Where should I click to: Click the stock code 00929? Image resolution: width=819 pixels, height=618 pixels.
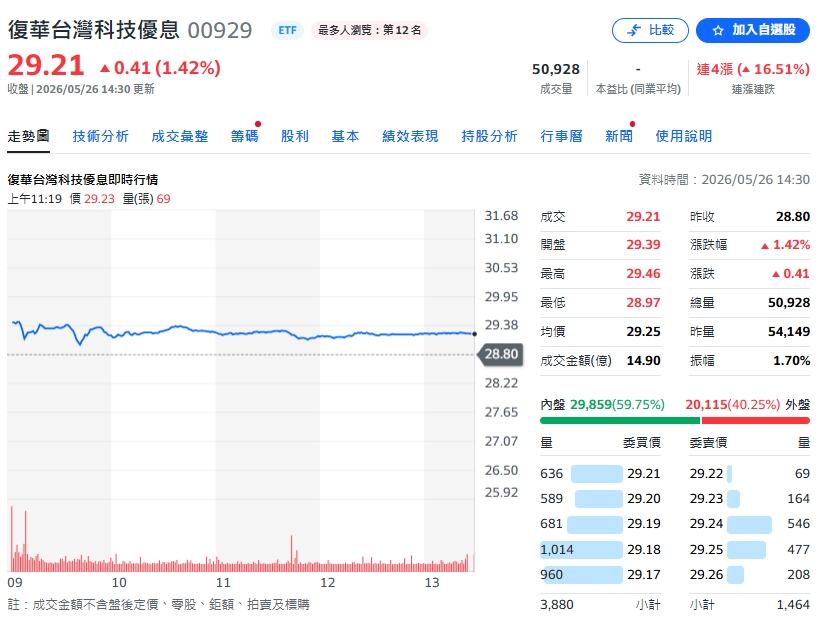click(220, 31)
